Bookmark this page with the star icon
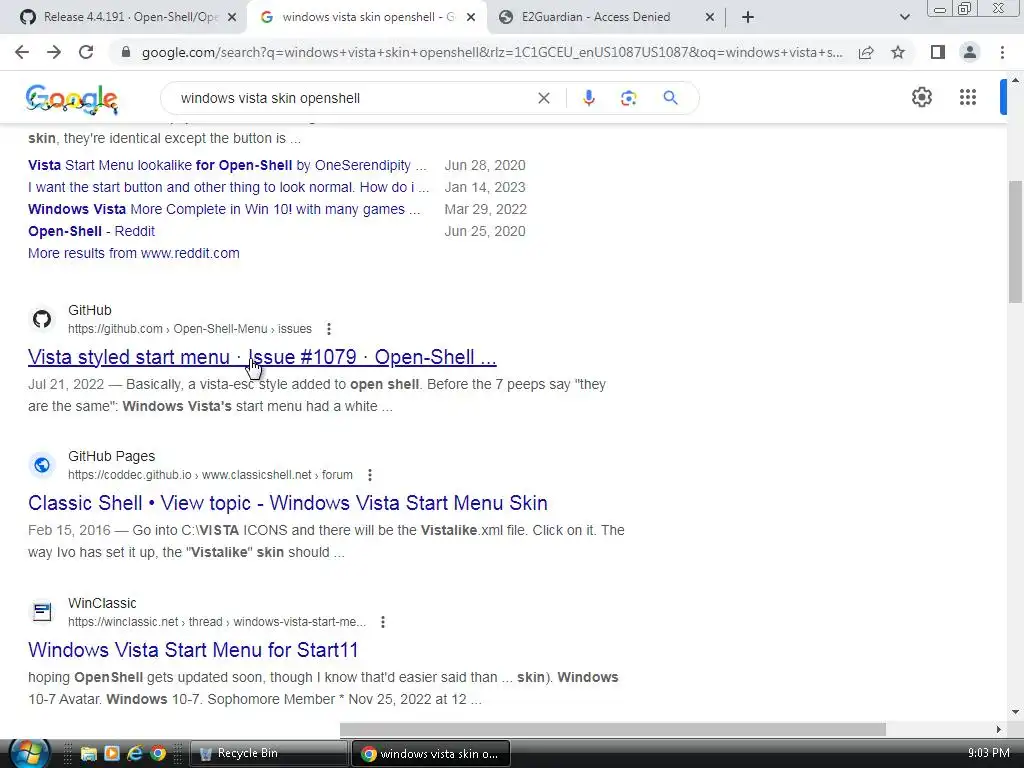 click(898, 52)
